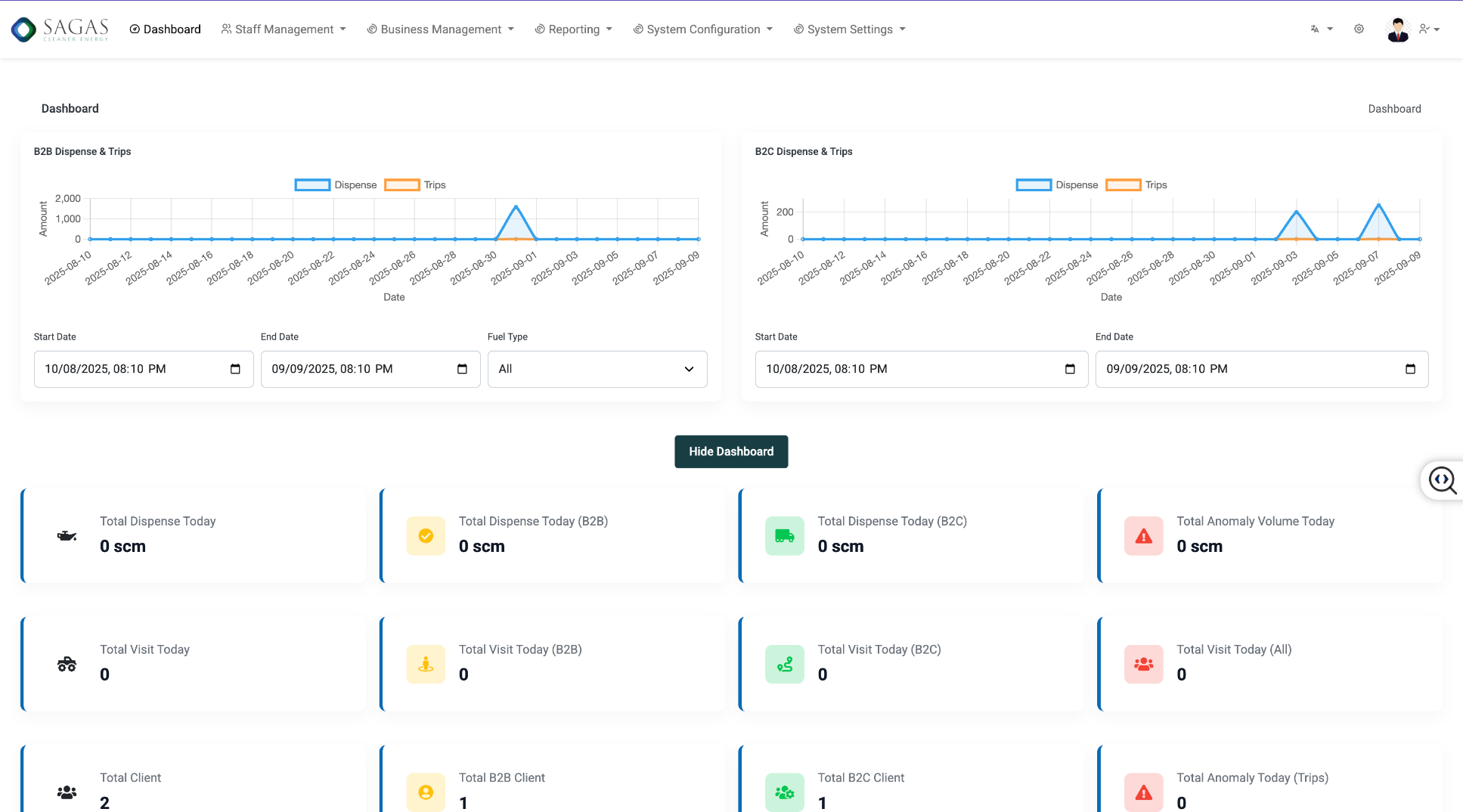The image size is (1463, 812).
Task: Open the Fuel Type dropdown
Action: click(x=597, y=369)
